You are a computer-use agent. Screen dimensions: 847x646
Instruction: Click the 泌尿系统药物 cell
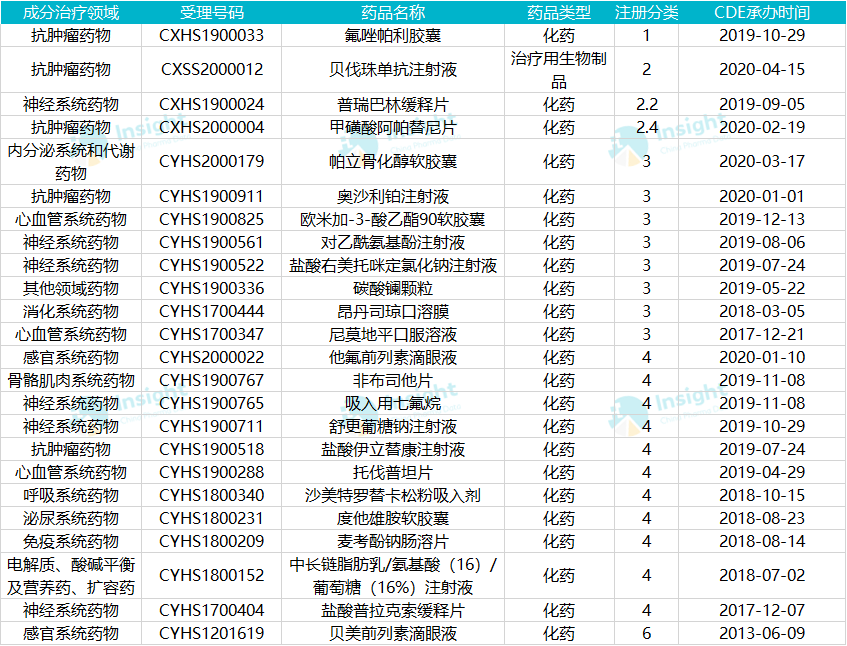[x=71, y=519]
